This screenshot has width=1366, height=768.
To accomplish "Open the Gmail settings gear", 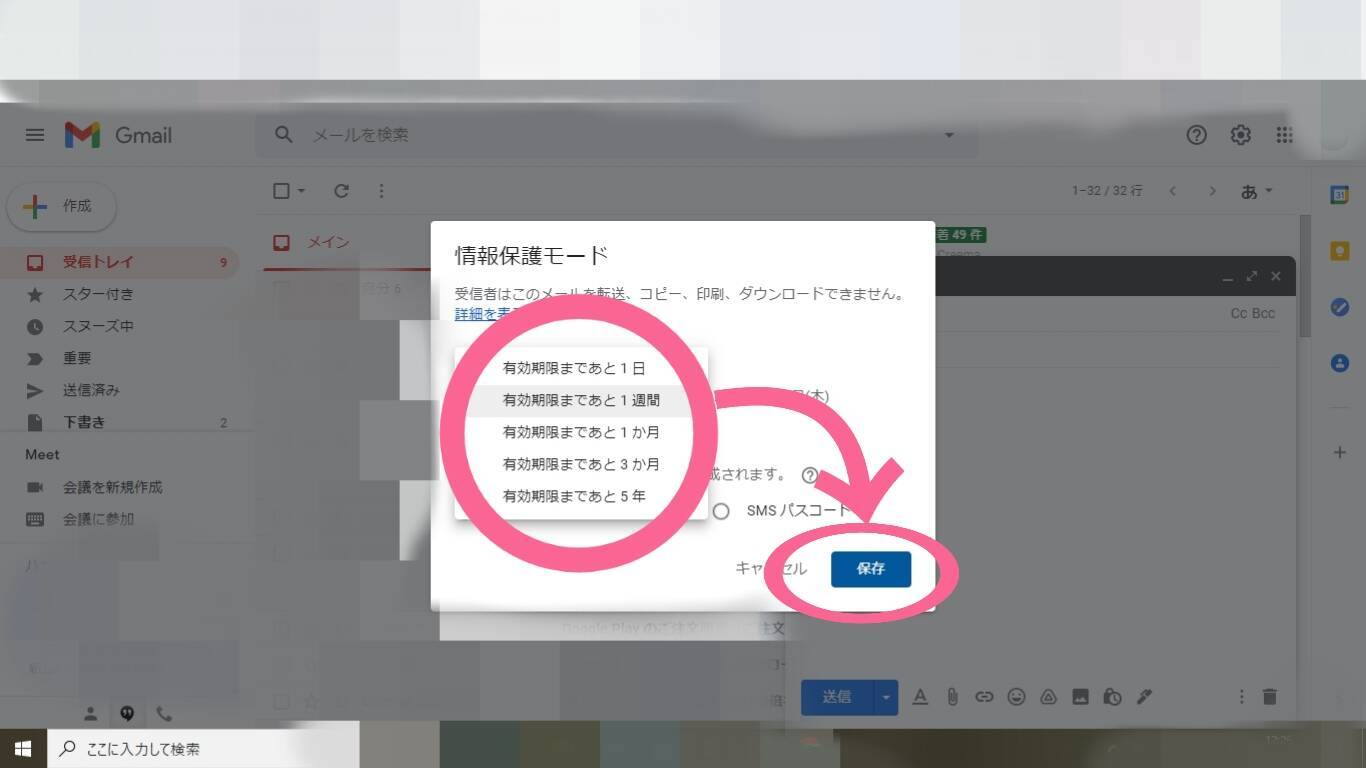I will coord(1240,135).
